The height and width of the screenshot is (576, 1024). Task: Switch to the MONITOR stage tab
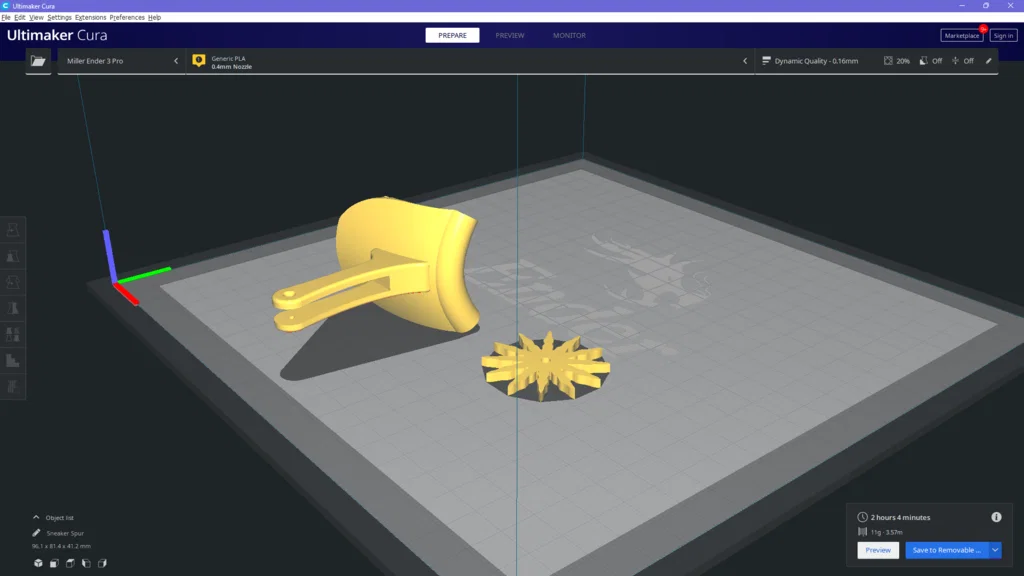click(x=569, y=35)
